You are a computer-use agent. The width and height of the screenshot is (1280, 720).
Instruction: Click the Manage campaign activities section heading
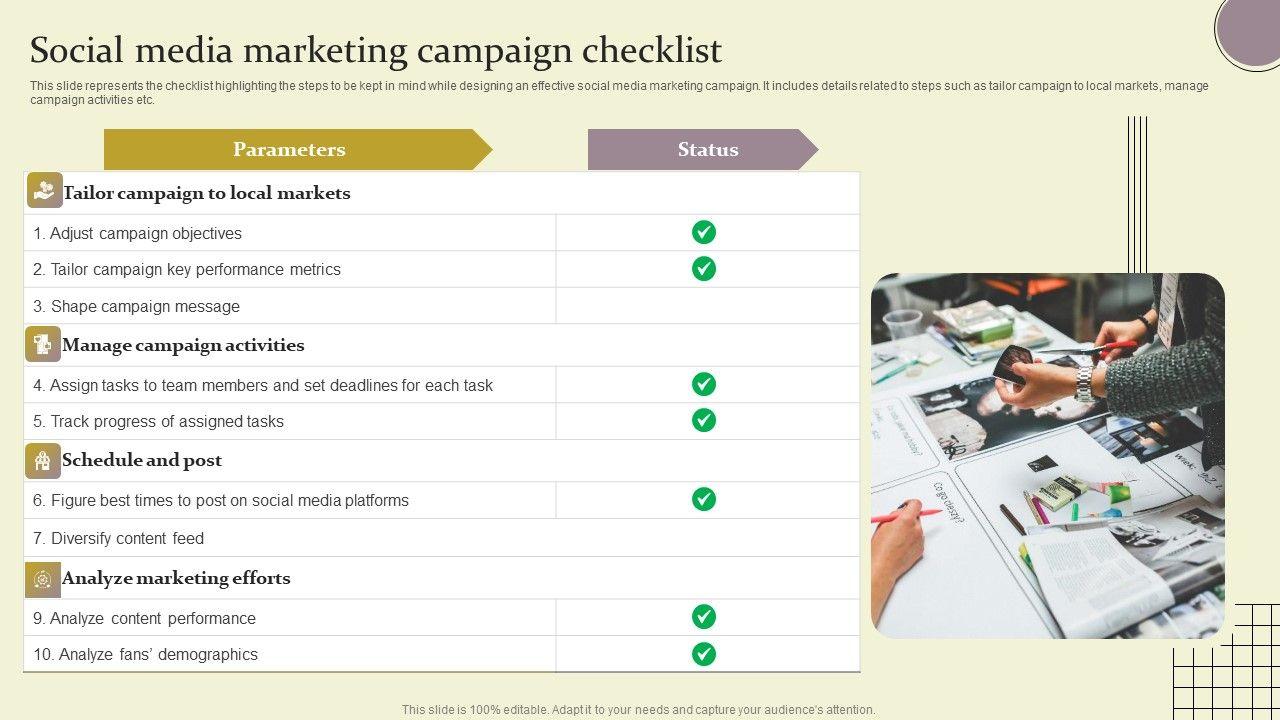183,345
